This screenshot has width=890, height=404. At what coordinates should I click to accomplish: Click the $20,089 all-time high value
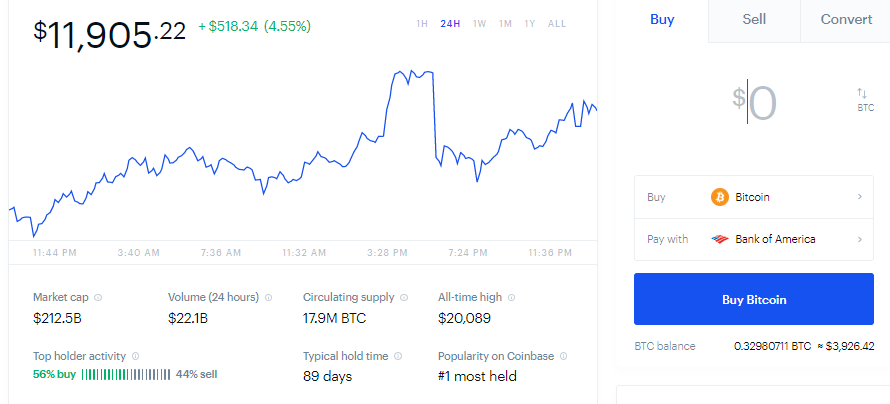(464, 318)
